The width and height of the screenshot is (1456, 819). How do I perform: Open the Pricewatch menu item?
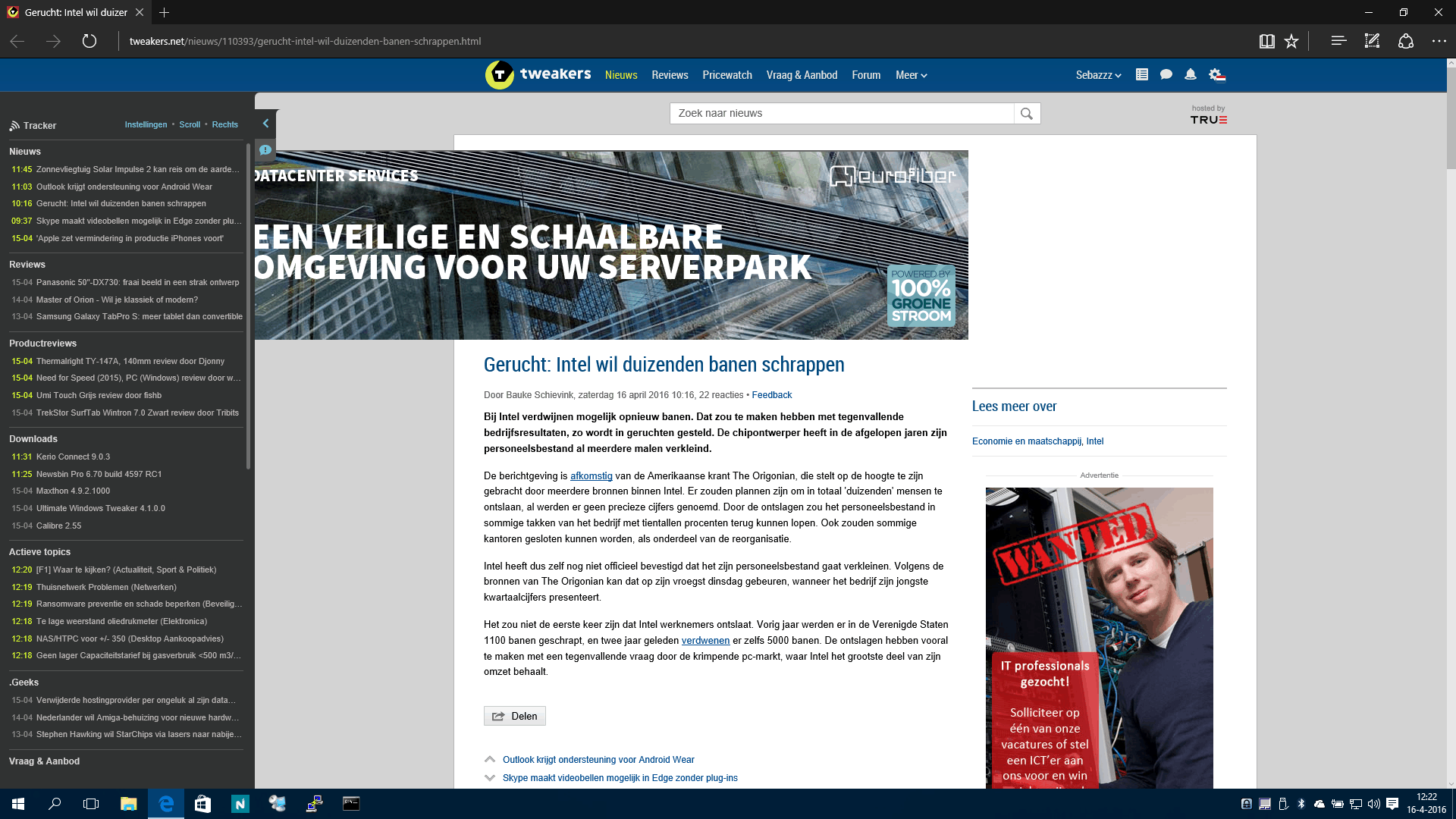coord(726,75)
